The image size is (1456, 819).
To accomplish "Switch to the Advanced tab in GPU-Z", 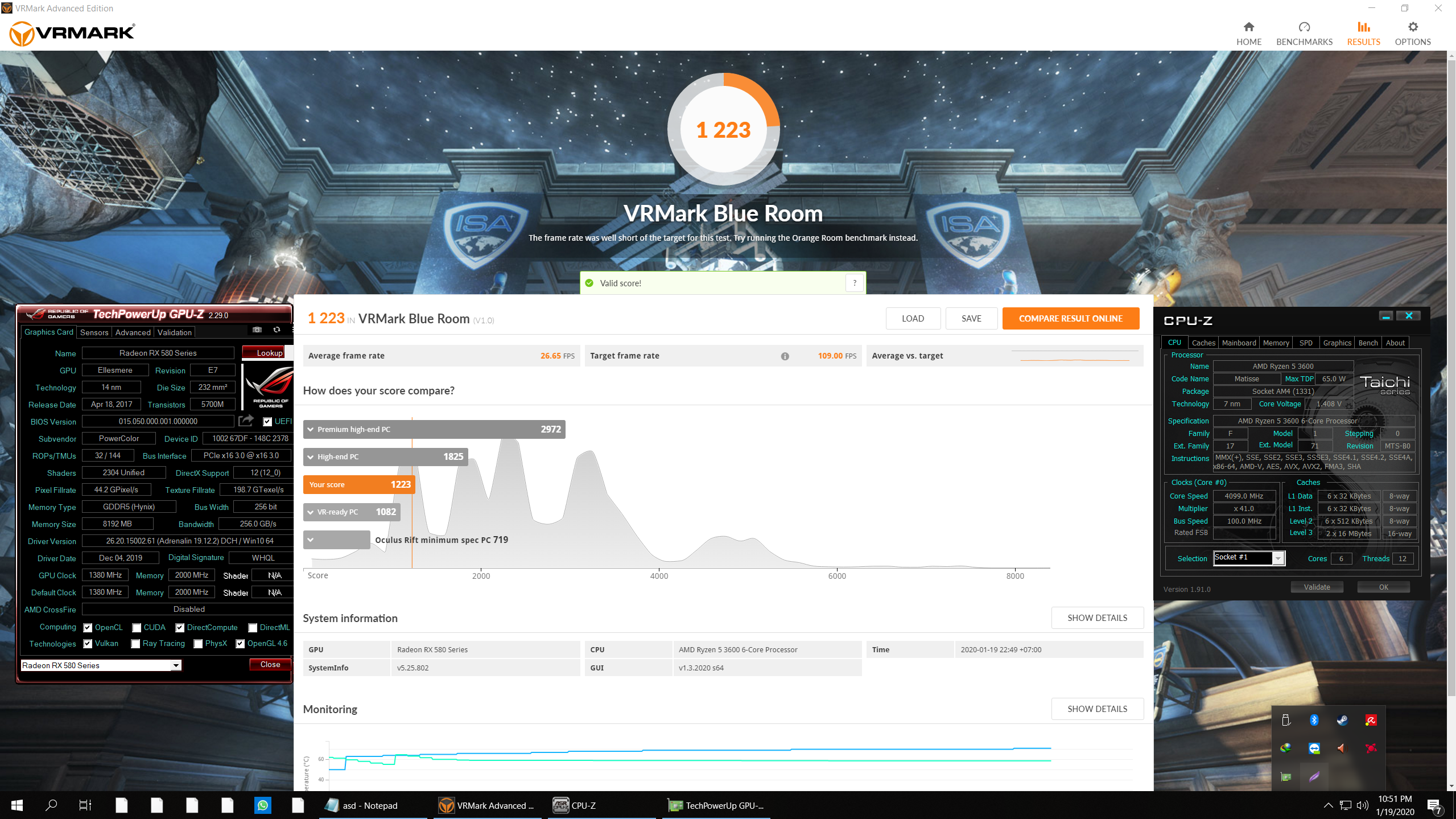I will coord(133,332).
